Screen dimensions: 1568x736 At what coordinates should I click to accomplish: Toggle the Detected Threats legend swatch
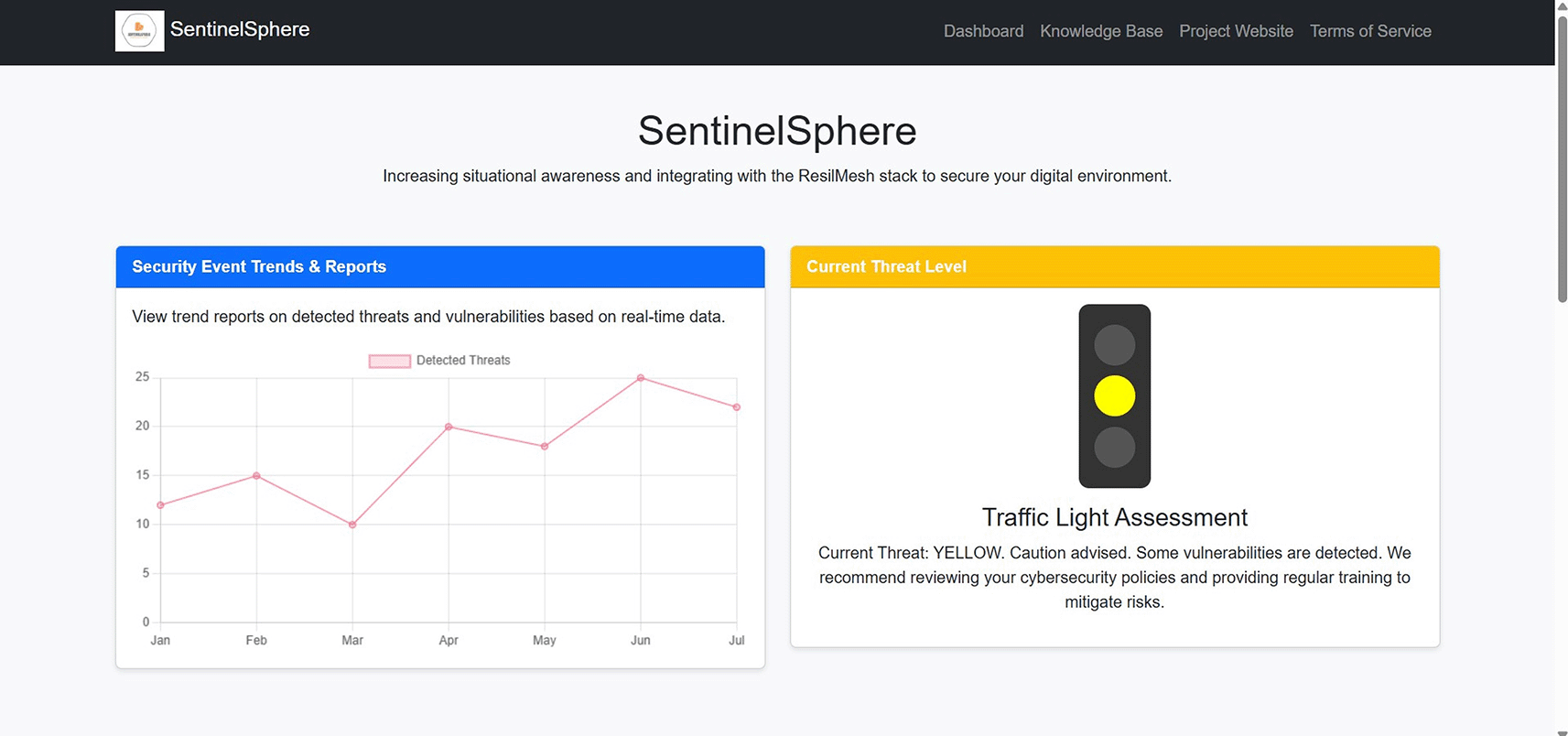(389, 361)
